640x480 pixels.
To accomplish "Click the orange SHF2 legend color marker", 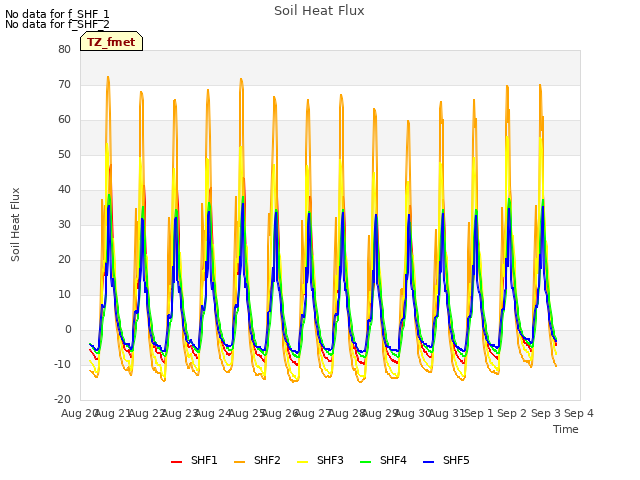I will pos(240,462).
